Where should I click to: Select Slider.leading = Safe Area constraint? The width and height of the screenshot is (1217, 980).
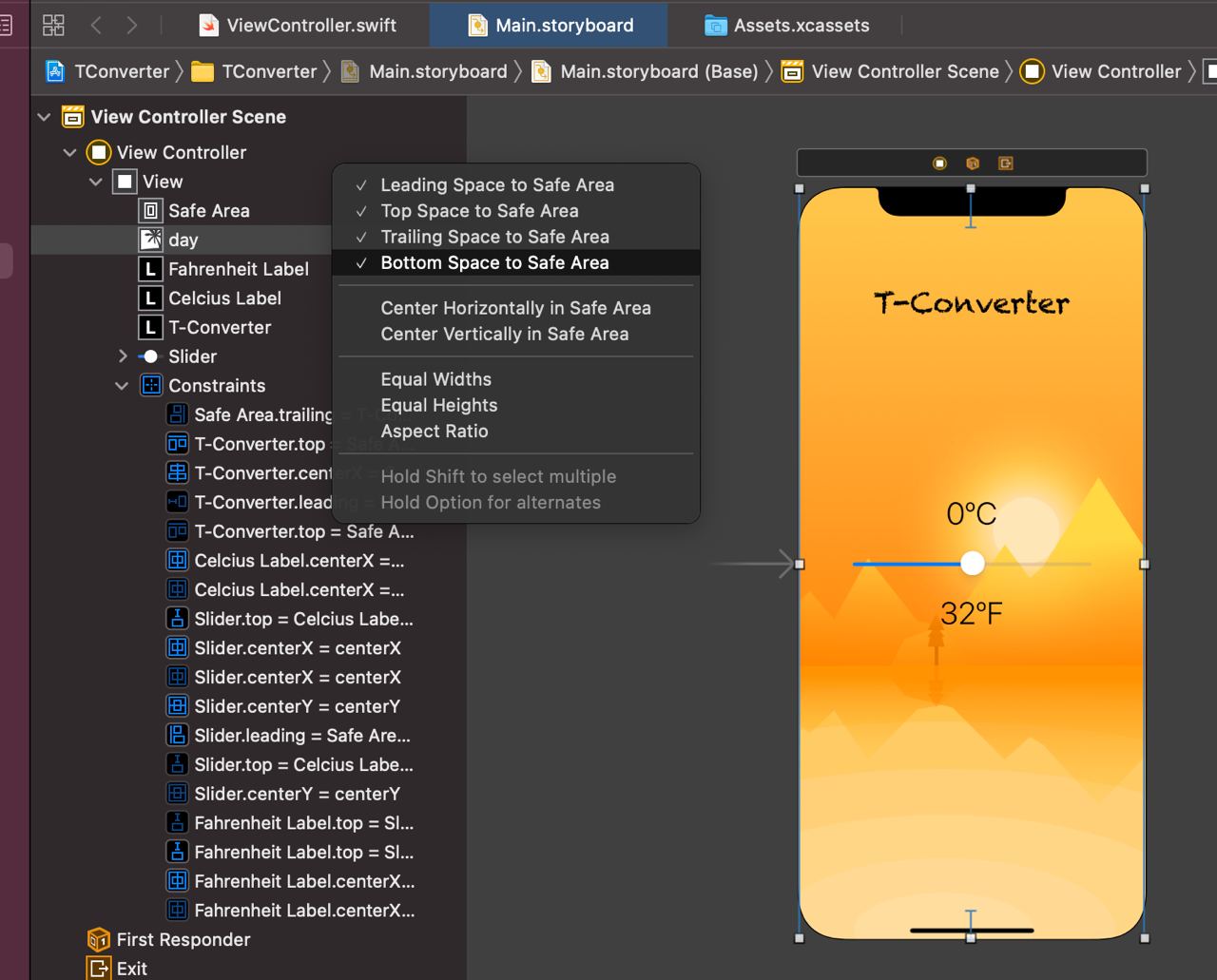(302, 737)
